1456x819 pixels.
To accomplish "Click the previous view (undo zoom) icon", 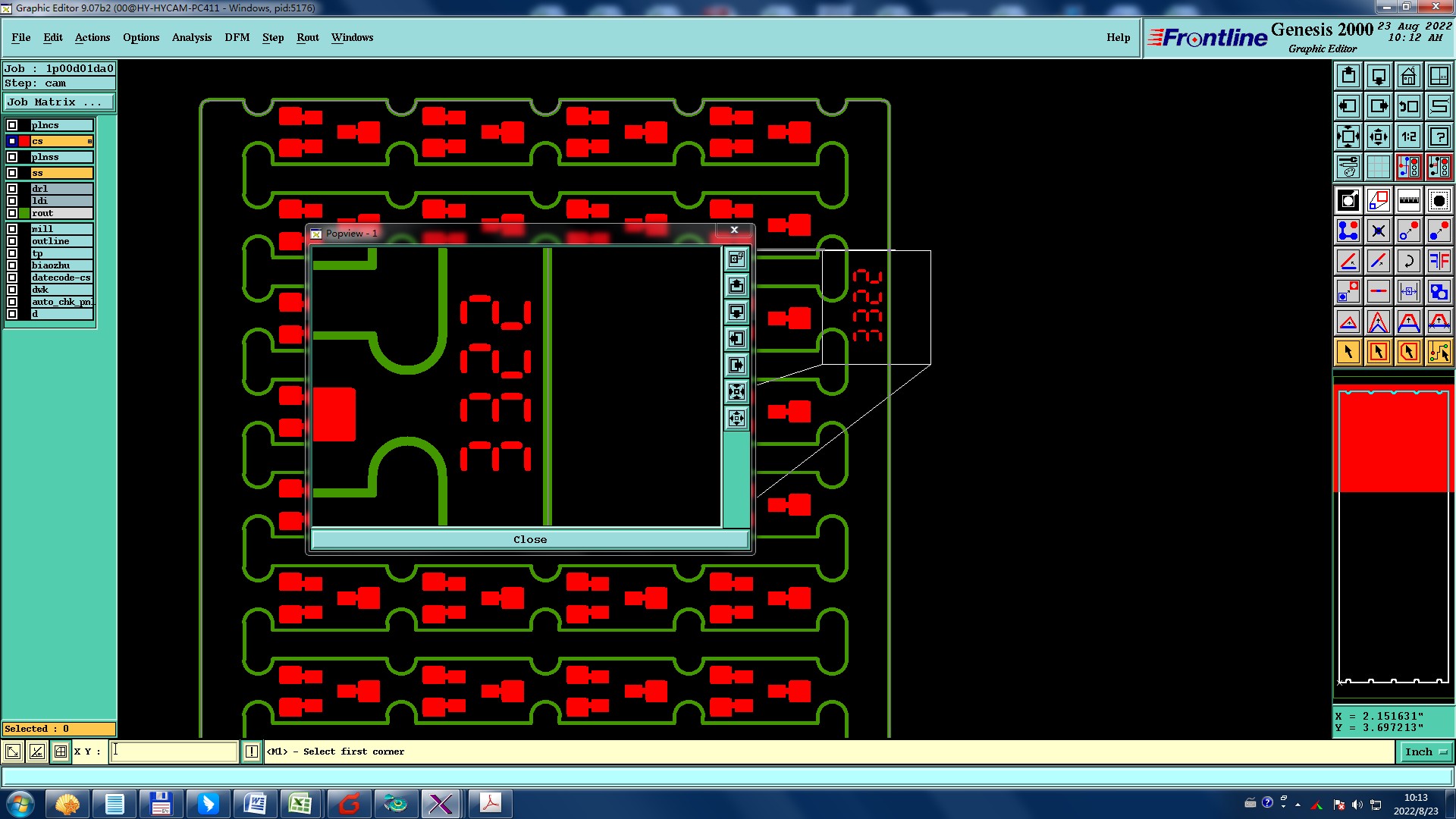I will 1409,106.
